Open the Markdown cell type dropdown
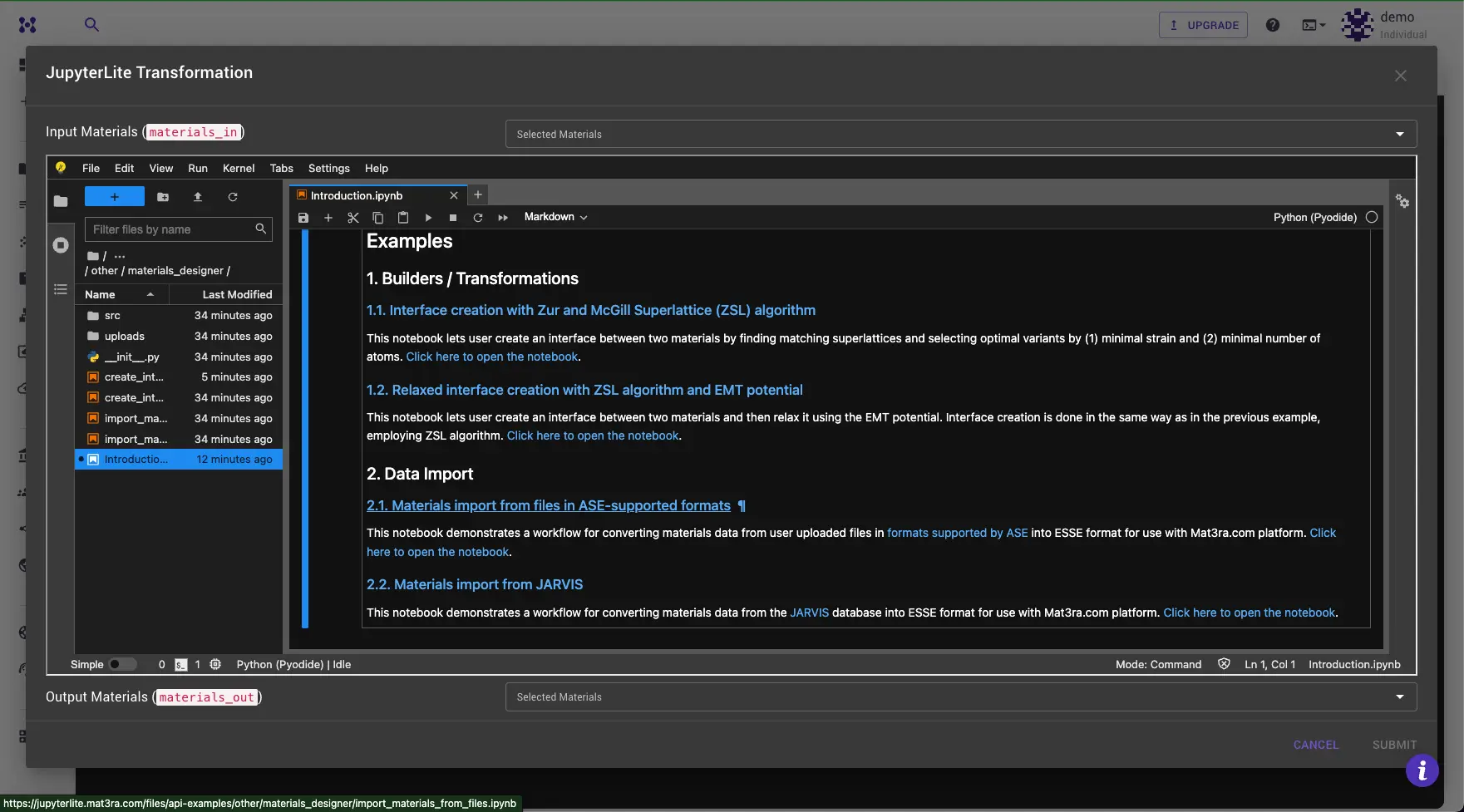Screen dimensions: 1464x812 [x=555, y=217]
